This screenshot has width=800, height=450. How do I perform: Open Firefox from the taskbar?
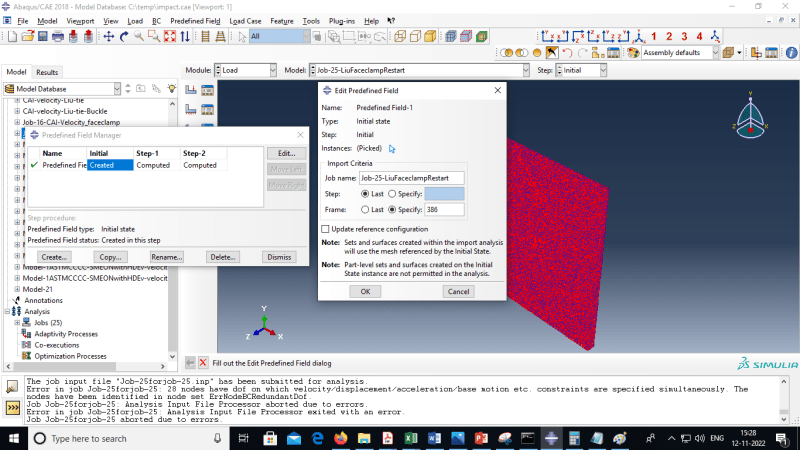tap(340, 438)
